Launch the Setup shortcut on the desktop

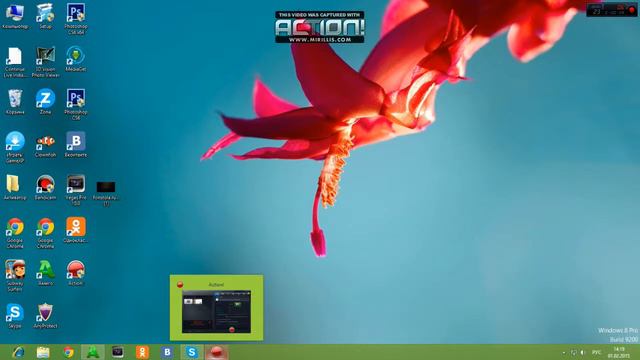click(x=45, y=16)
